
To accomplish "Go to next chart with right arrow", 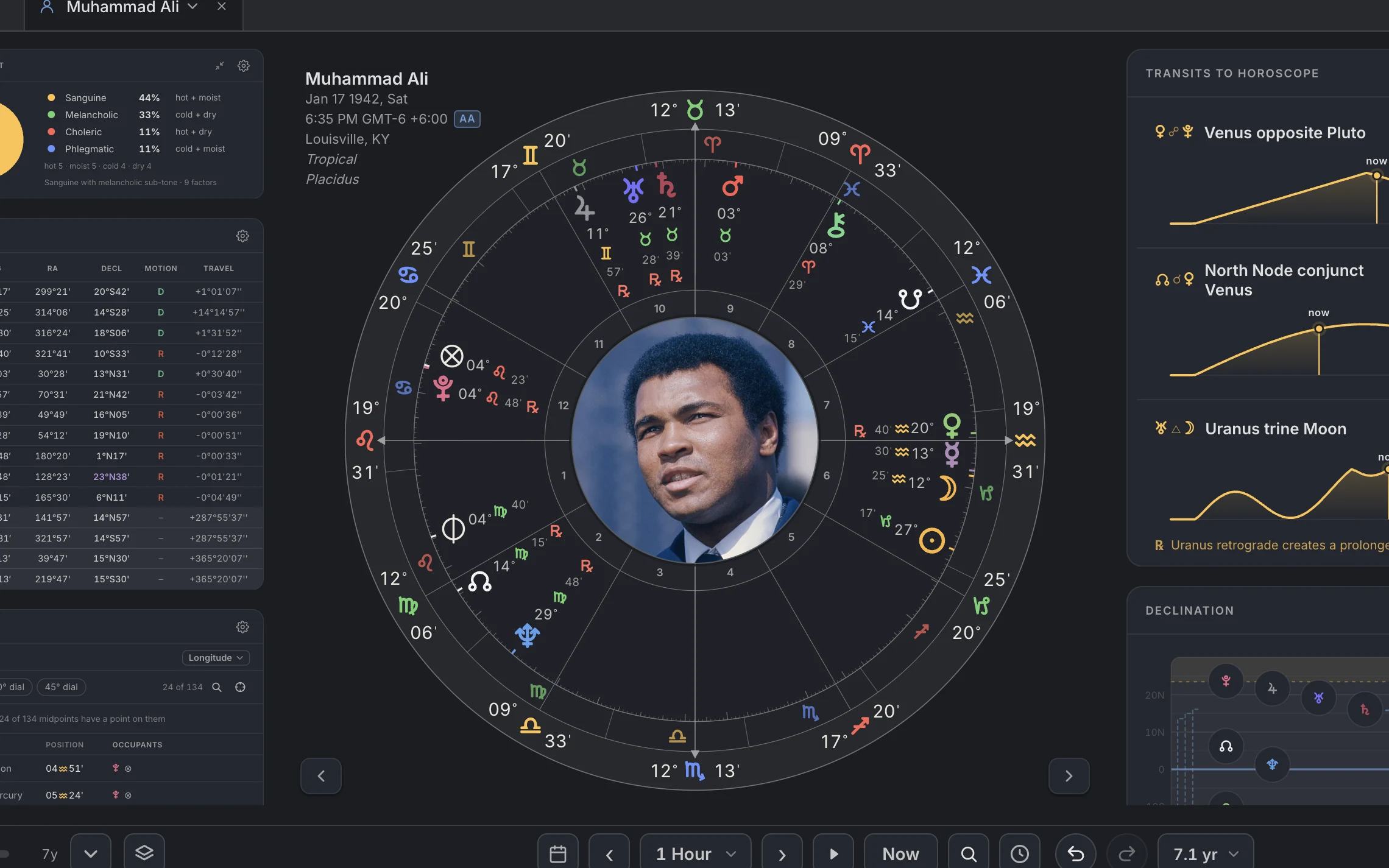I will pos(1069,775).
